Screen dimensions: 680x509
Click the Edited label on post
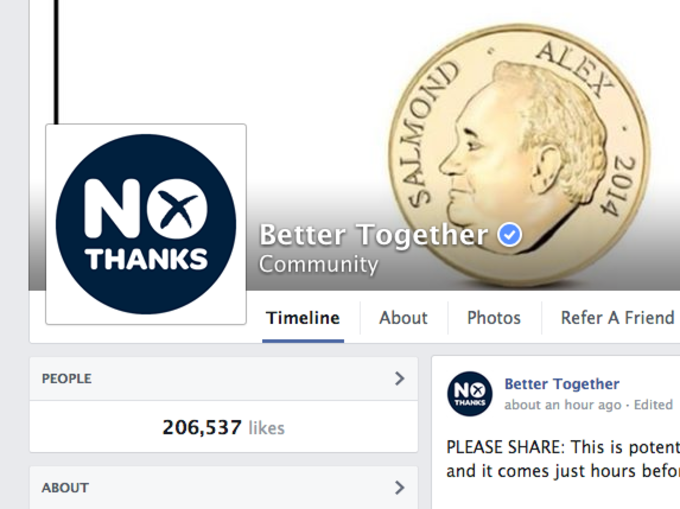653,405
